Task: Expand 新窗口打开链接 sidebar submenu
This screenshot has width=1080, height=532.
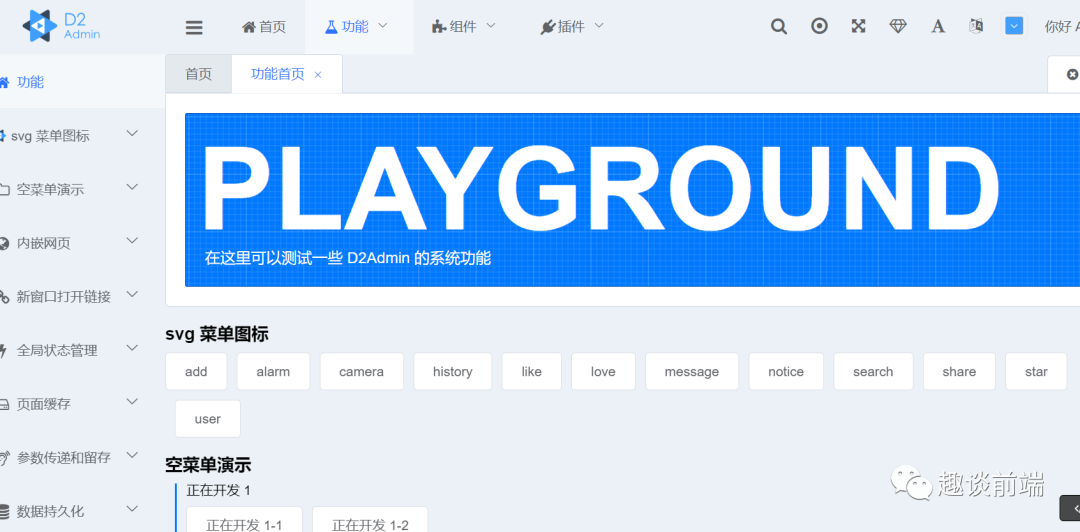Action: (x=132, y=295)
